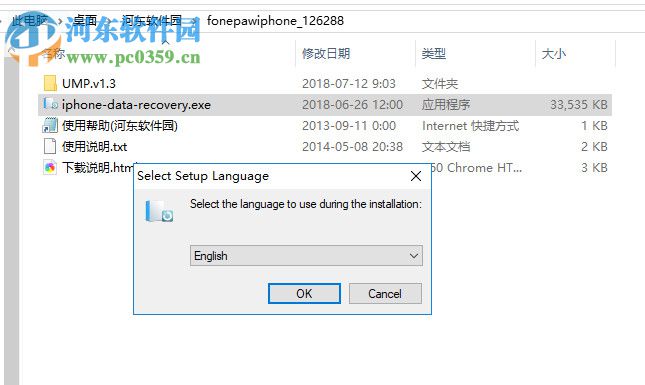Screen dimensions: 645x385
Task: Sort by 修改日期 column header
Action: click(326, 53)
